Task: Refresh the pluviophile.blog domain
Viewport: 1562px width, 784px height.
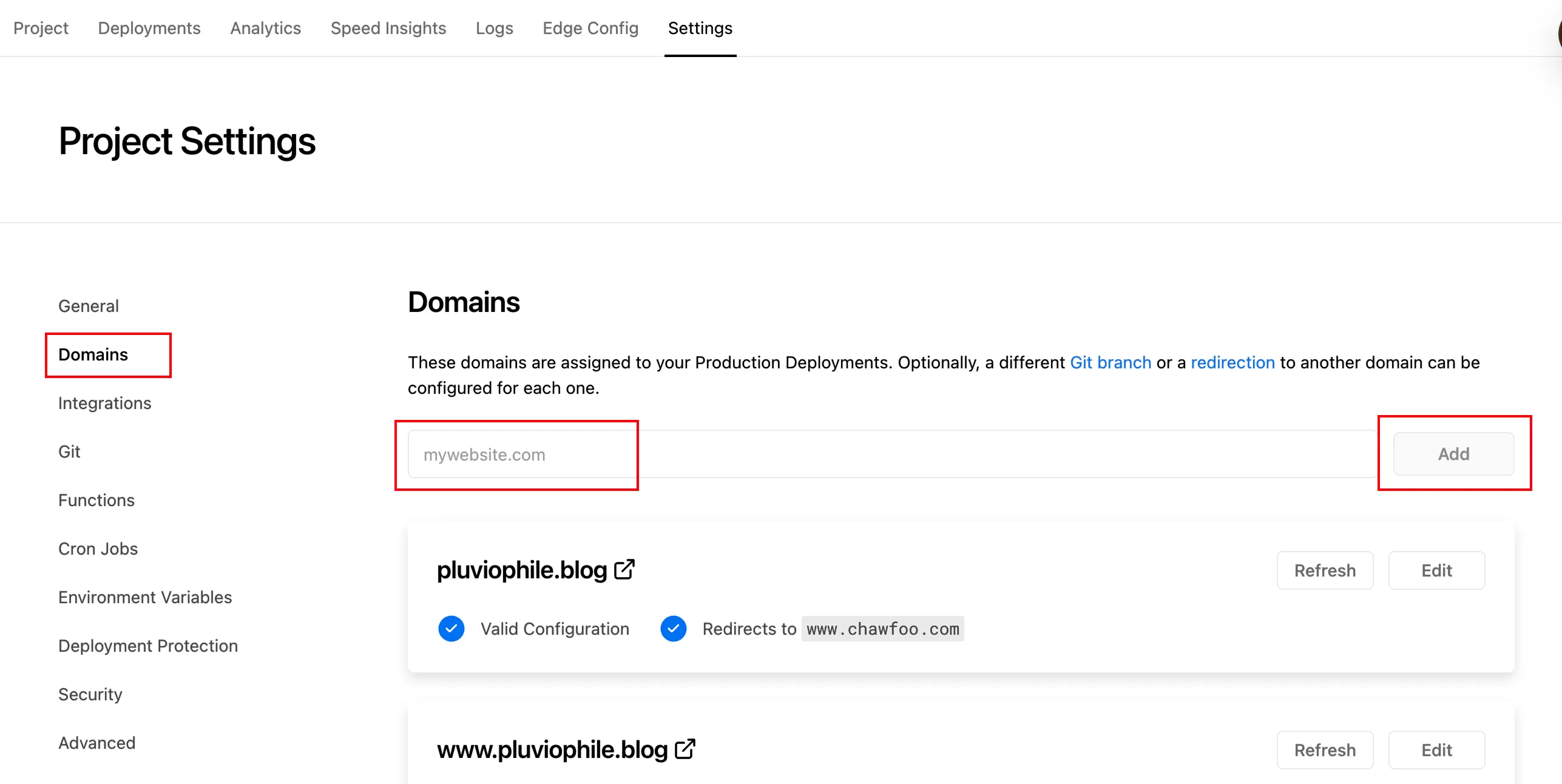Action: point(1325,570)
